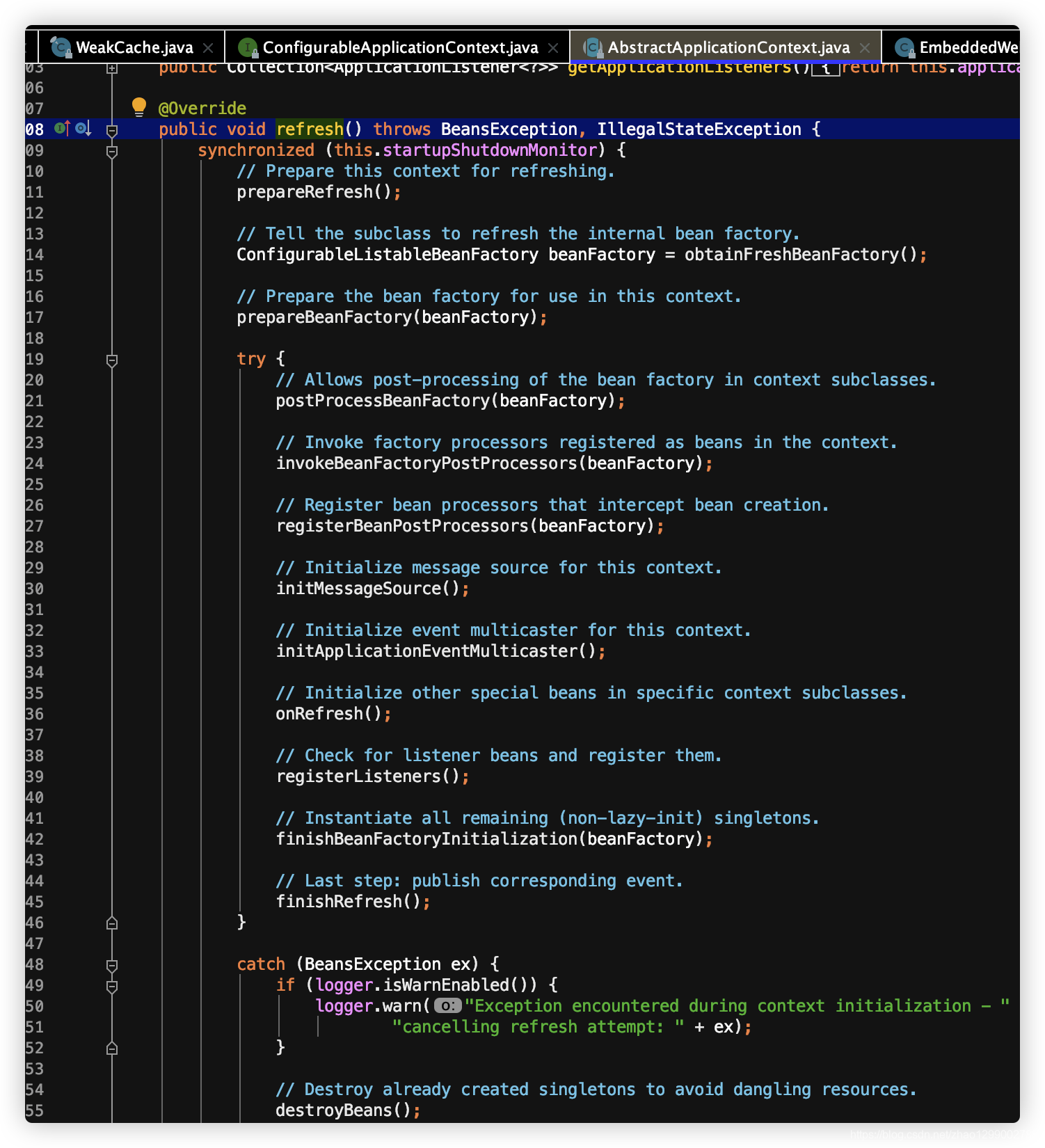The width and height of the screenshot is (1045, 1148).
Task: Click fold end marker on line 46
Action: [112, 923]
